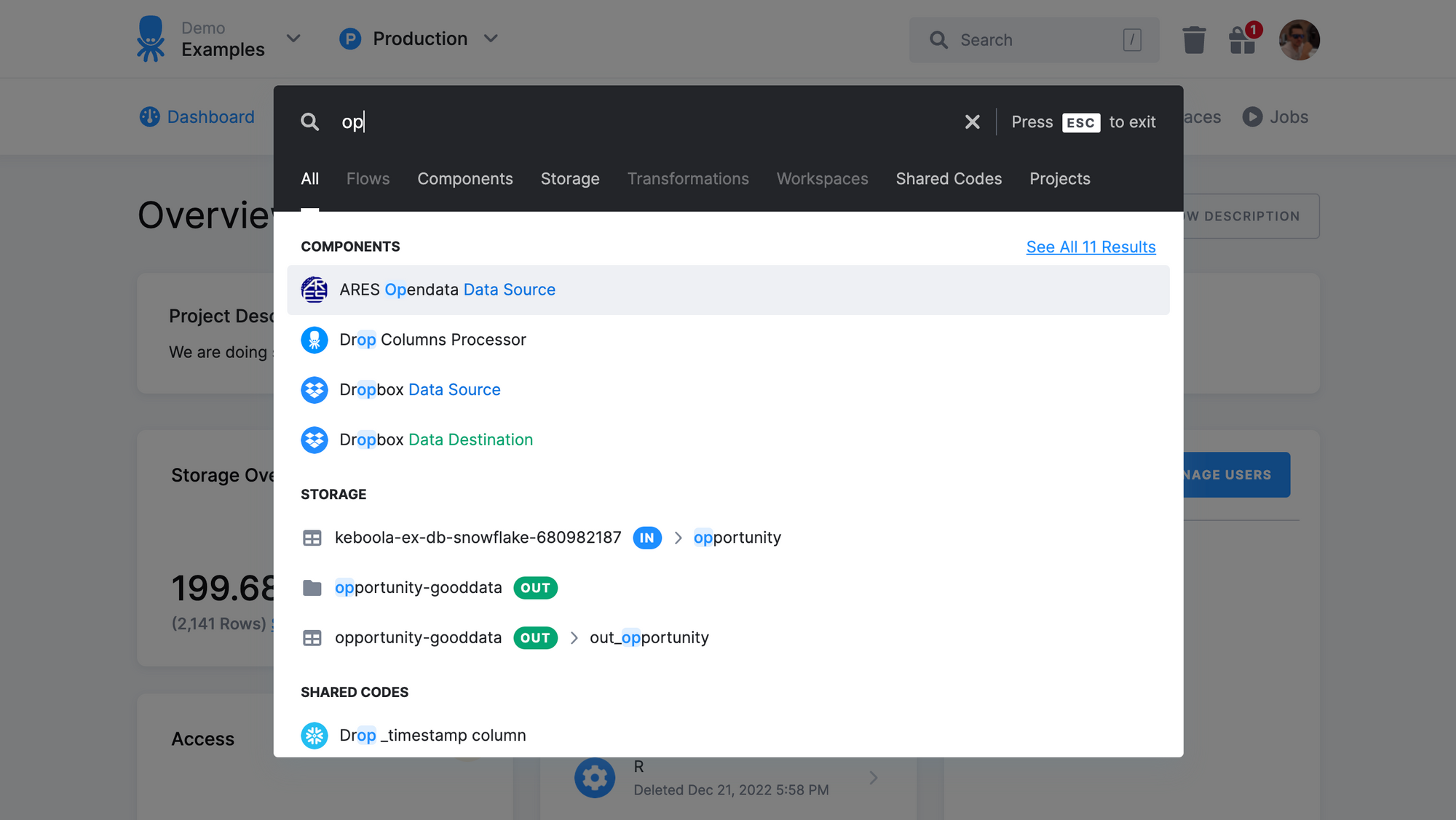Select the Dropbox Data Source component
1456x820 pixels.
tap(419, 389)
